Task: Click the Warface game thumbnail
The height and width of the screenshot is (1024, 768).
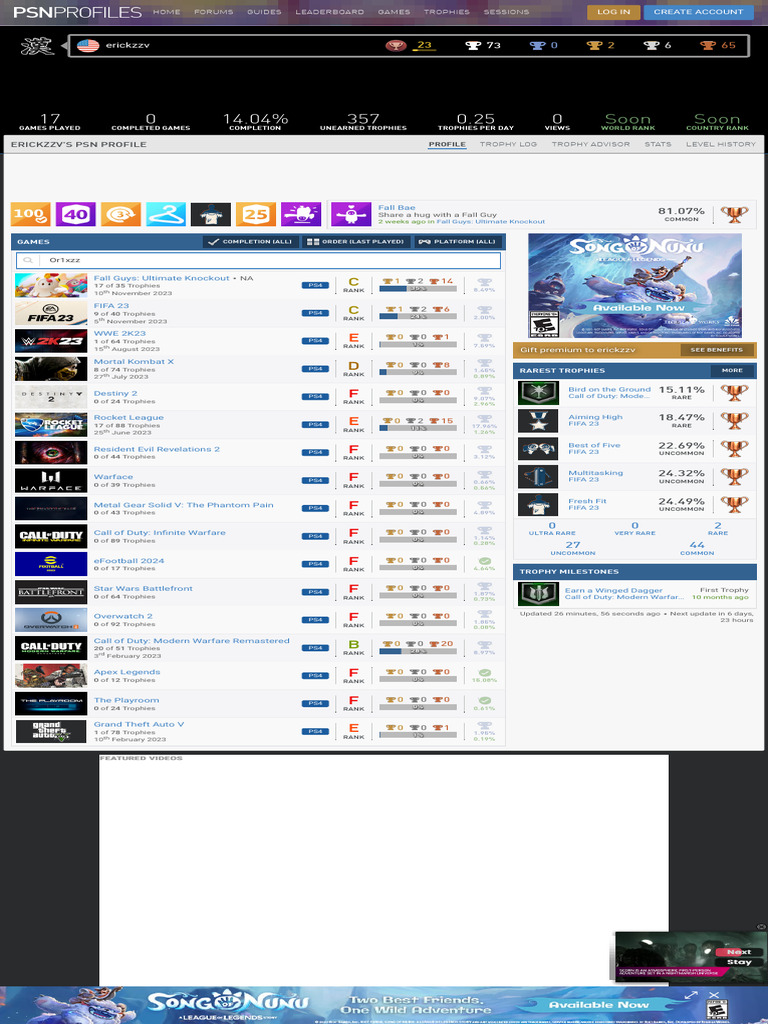Action: click(x=51, y=481)
